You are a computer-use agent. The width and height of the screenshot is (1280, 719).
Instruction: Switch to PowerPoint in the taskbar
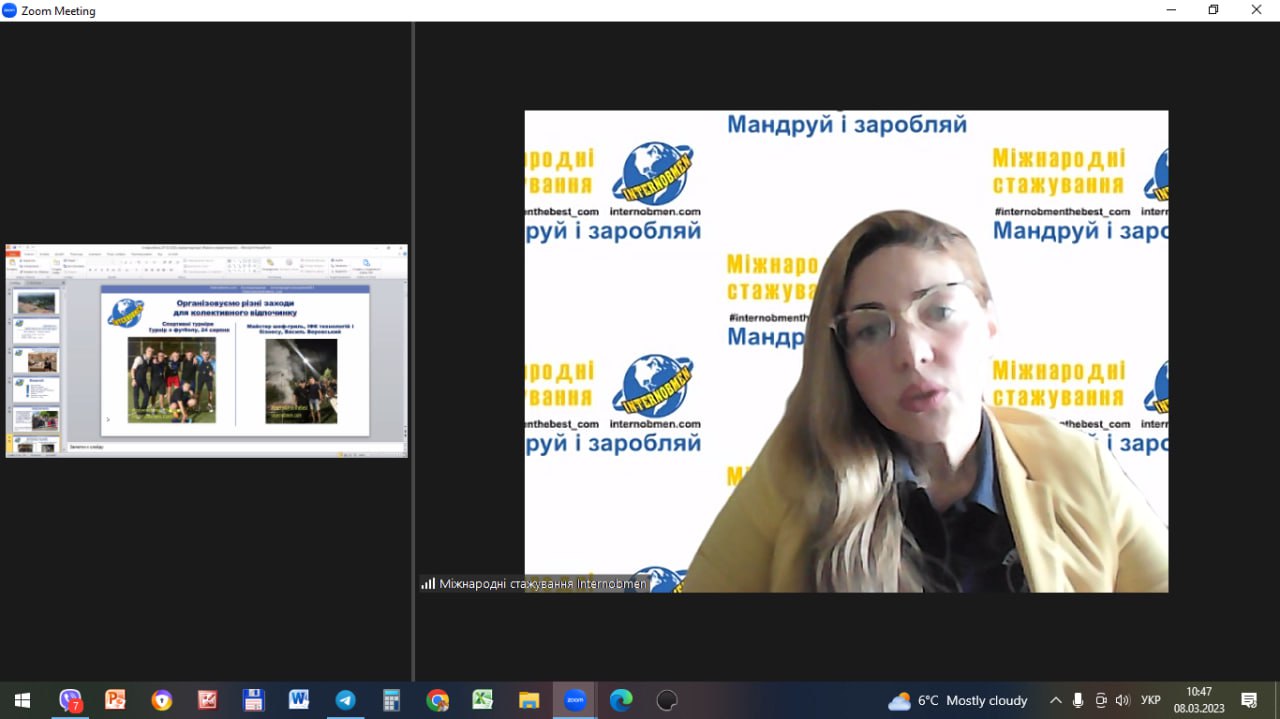[x=116, y=700]
